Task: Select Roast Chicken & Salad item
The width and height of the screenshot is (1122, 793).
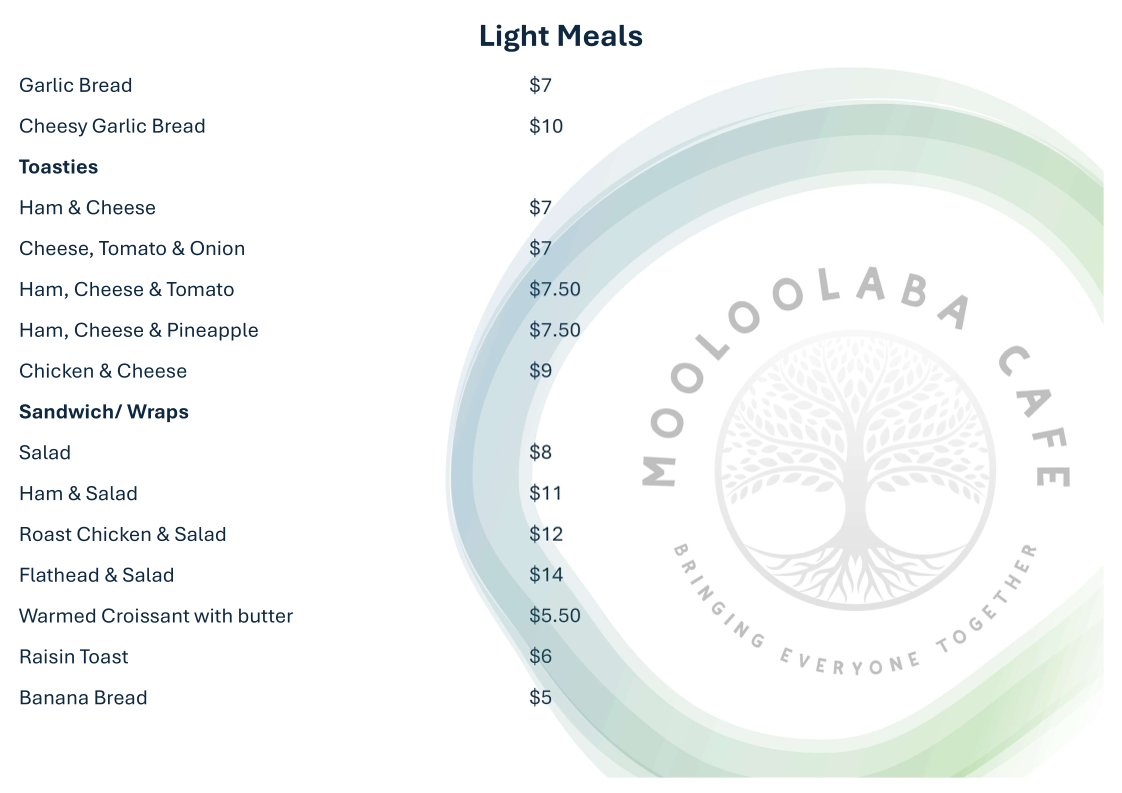Action: [122, 535]
